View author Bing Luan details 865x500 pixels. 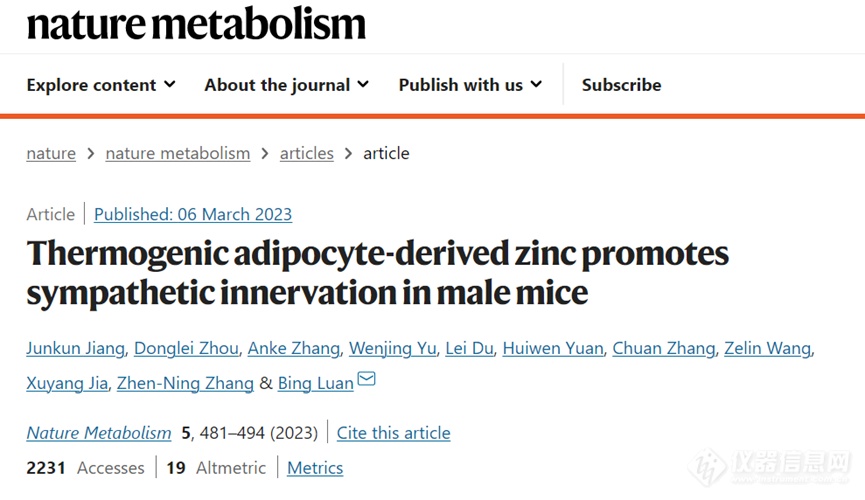pyautogui.click(x=315, y=383)
